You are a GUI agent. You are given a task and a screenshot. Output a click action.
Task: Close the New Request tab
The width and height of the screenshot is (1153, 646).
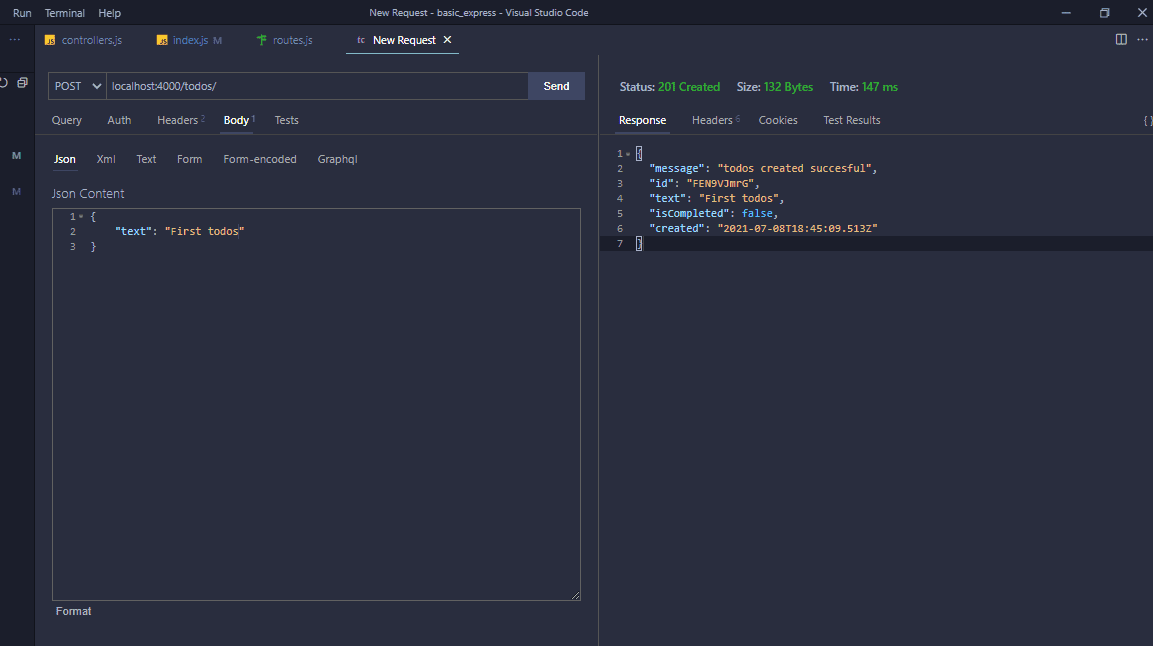(x=447, y=40)
